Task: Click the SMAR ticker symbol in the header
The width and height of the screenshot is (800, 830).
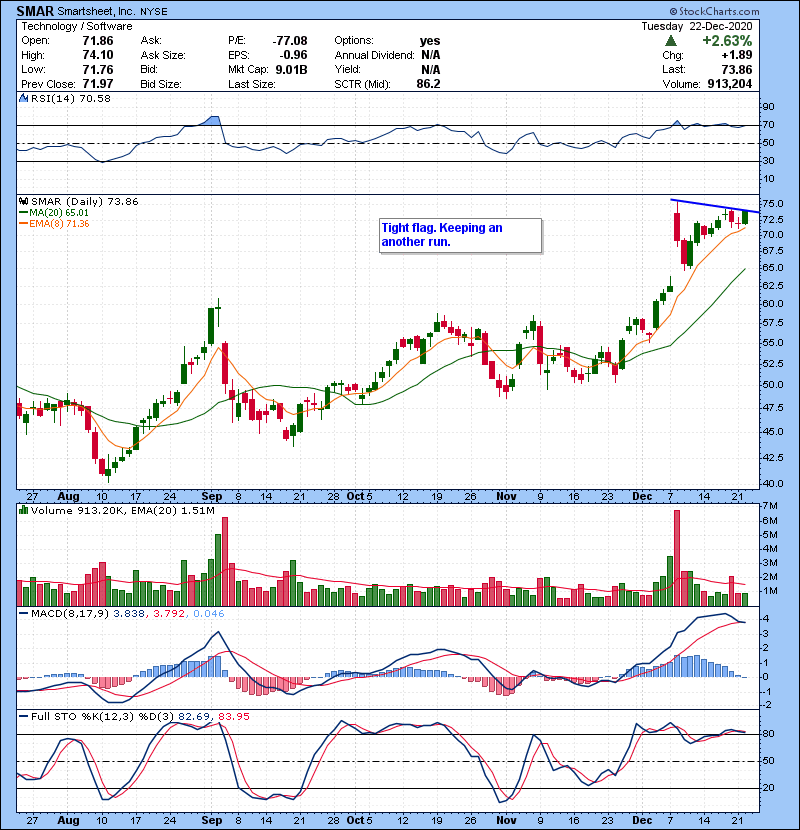Action: [35, 11]
